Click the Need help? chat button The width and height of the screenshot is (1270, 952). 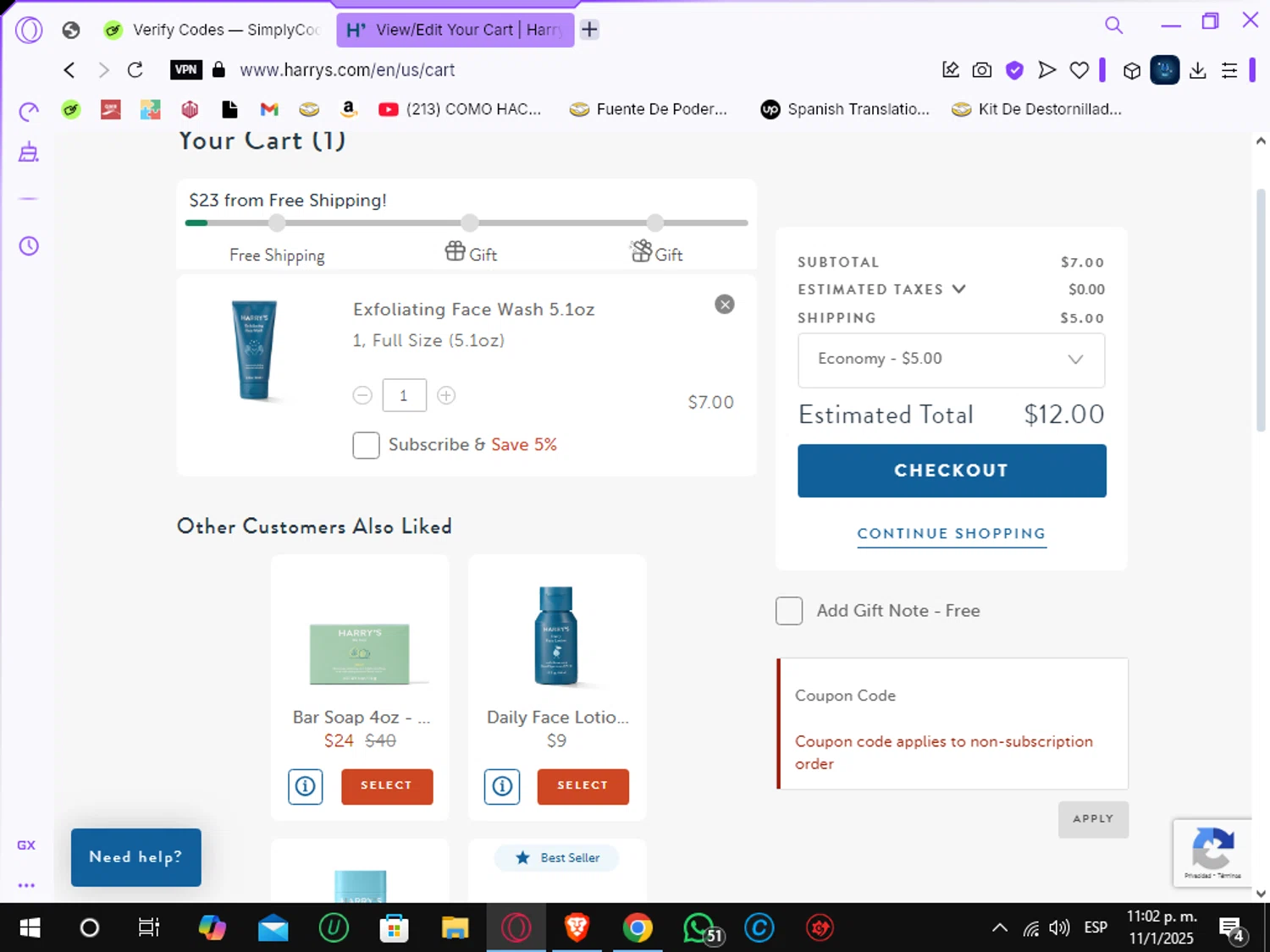click(x=136, y=857)
